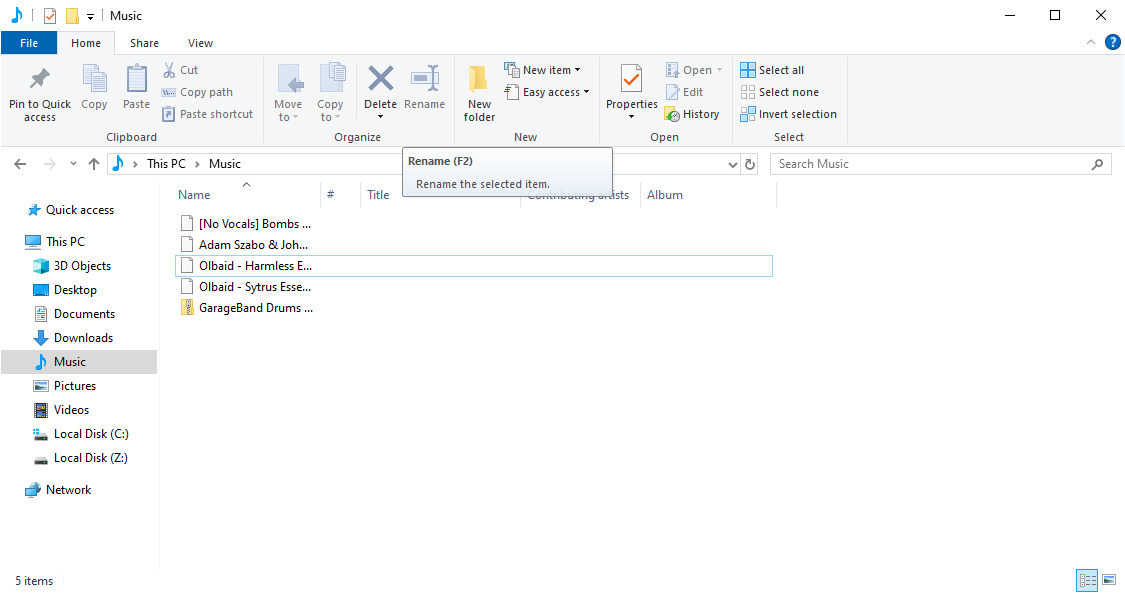Go up one folder level arrow
This screenshot has width=1125, height=593.
[x=94, y=164]
